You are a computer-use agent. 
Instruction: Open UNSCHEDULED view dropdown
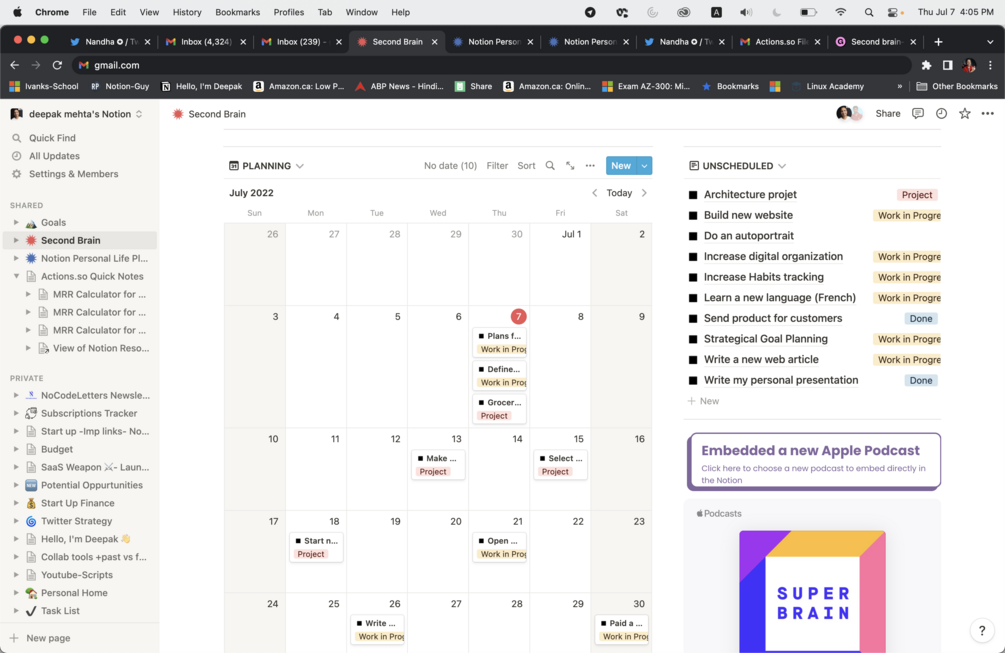pos(737,165)
